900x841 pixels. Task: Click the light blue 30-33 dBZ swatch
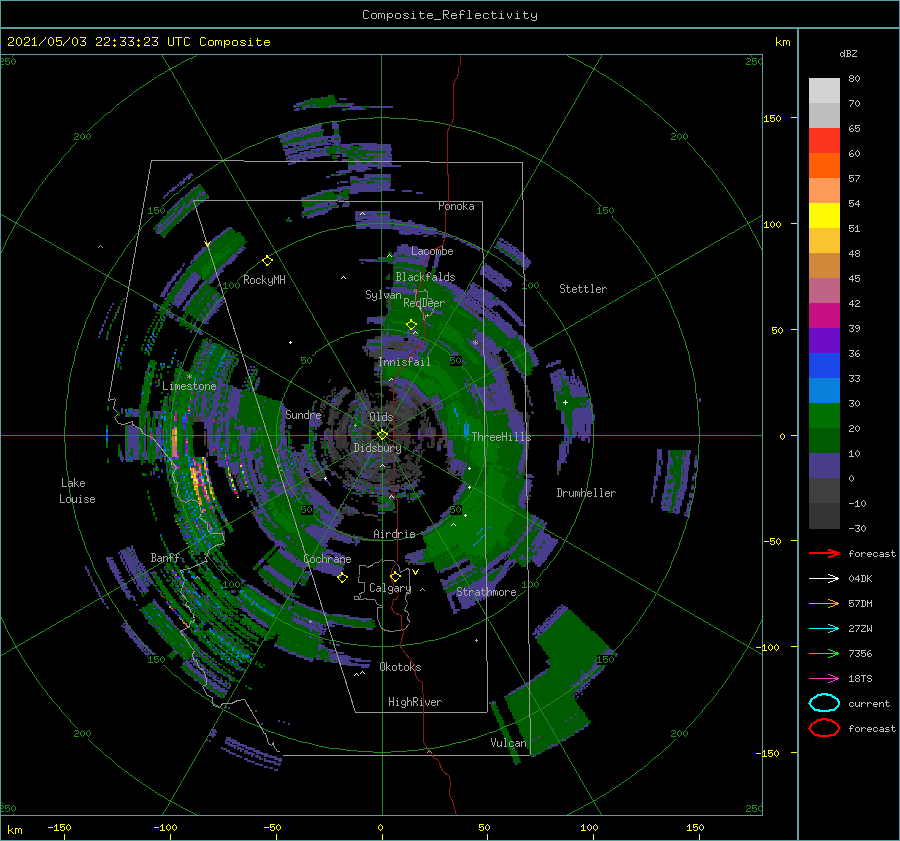[824, 390]
